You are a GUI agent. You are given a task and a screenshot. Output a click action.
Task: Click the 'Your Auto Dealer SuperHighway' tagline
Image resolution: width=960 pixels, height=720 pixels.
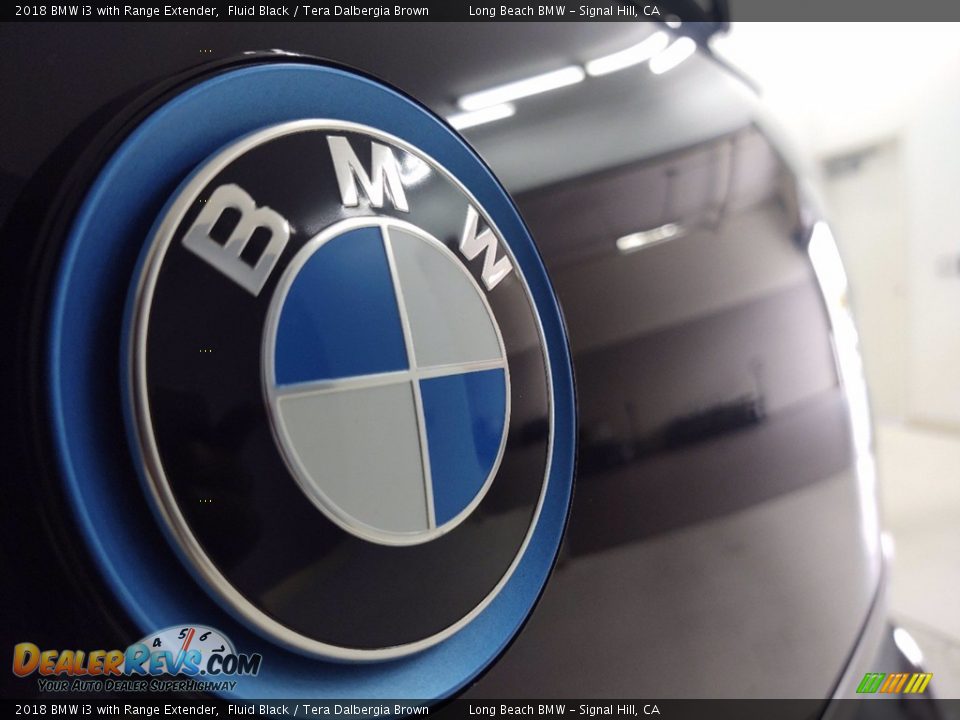[x=137, y=686]
